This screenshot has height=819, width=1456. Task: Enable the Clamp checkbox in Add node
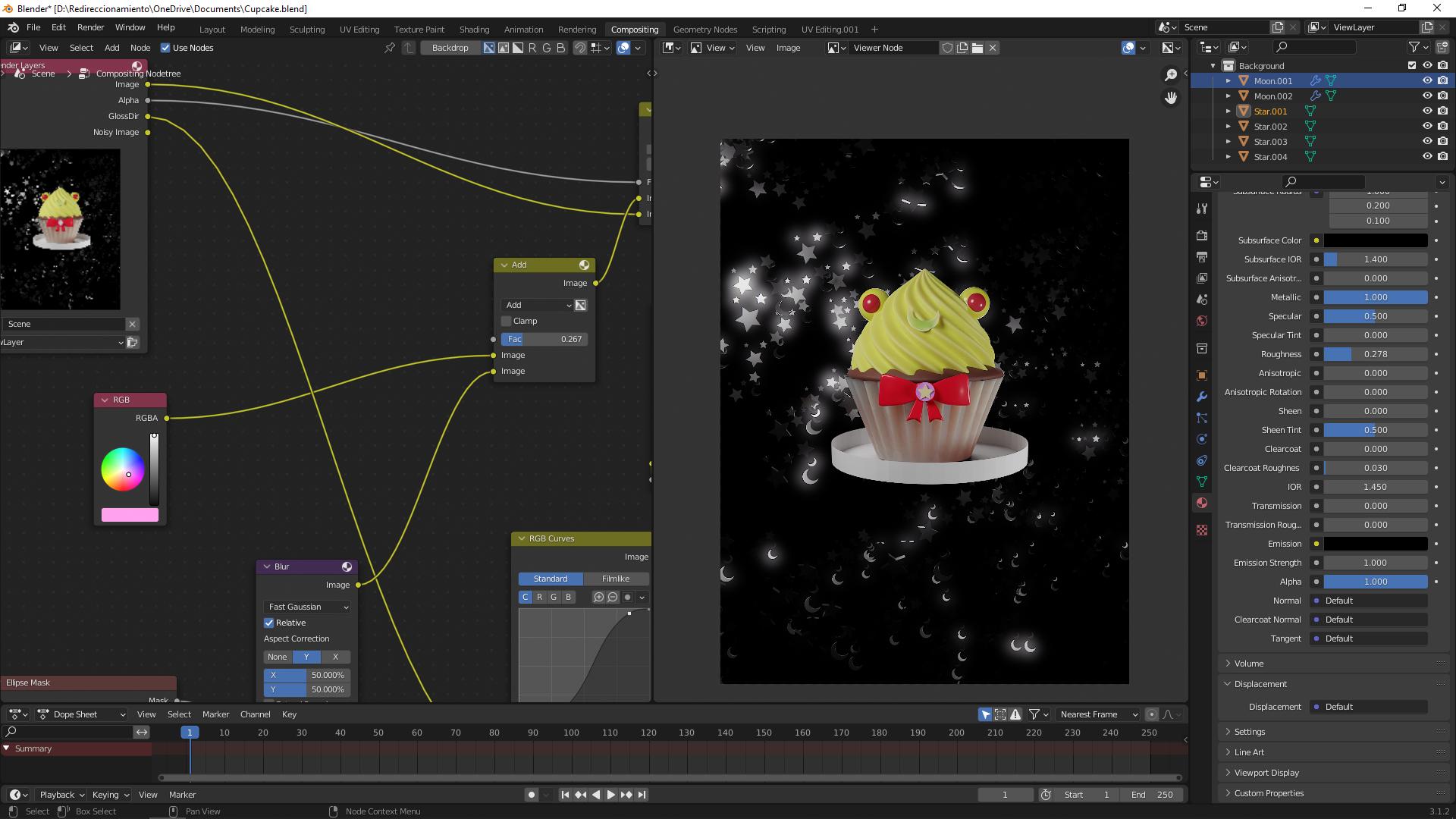(x=507, y=321)
